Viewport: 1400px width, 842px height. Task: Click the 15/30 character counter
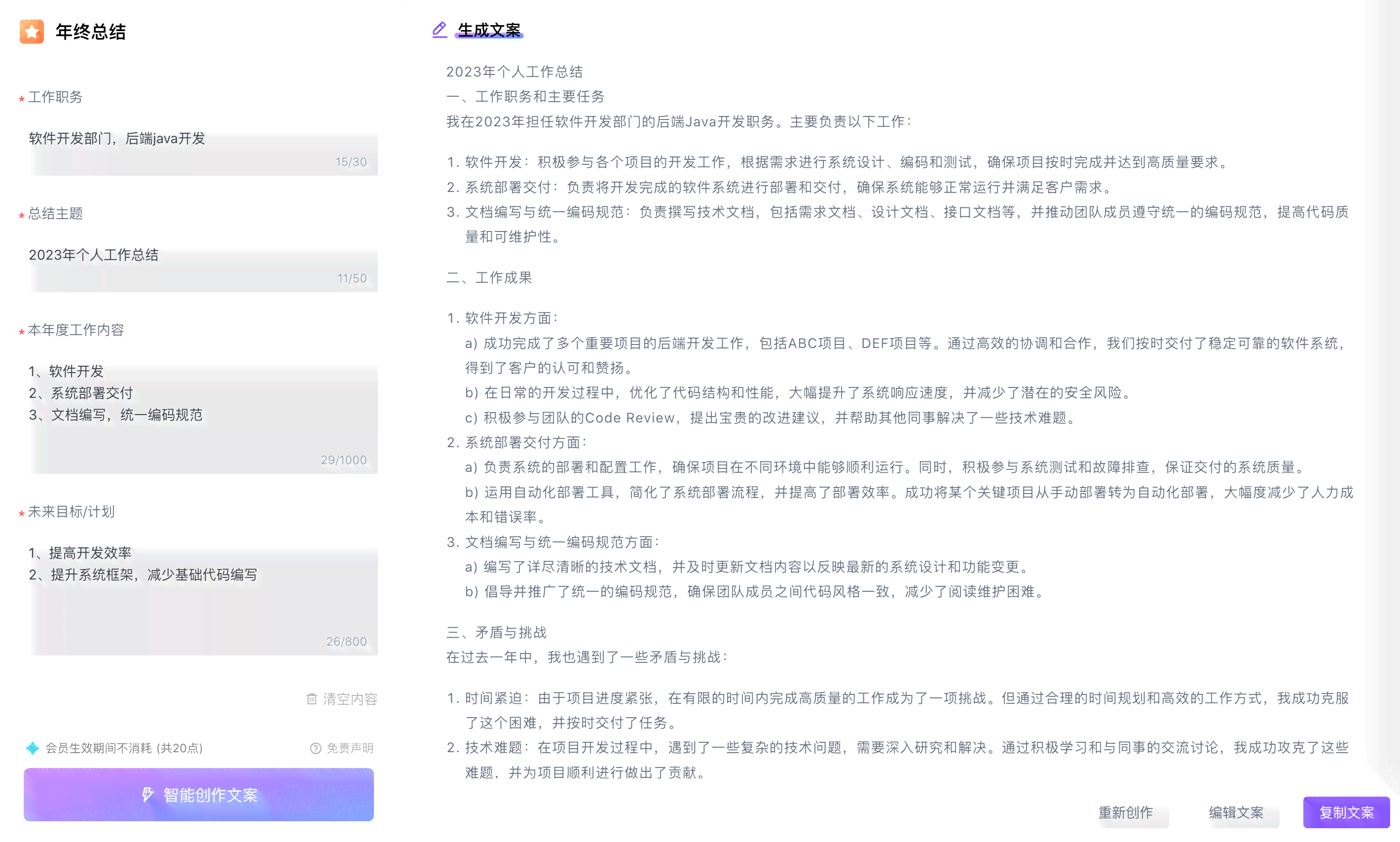(x=351, y=162)
